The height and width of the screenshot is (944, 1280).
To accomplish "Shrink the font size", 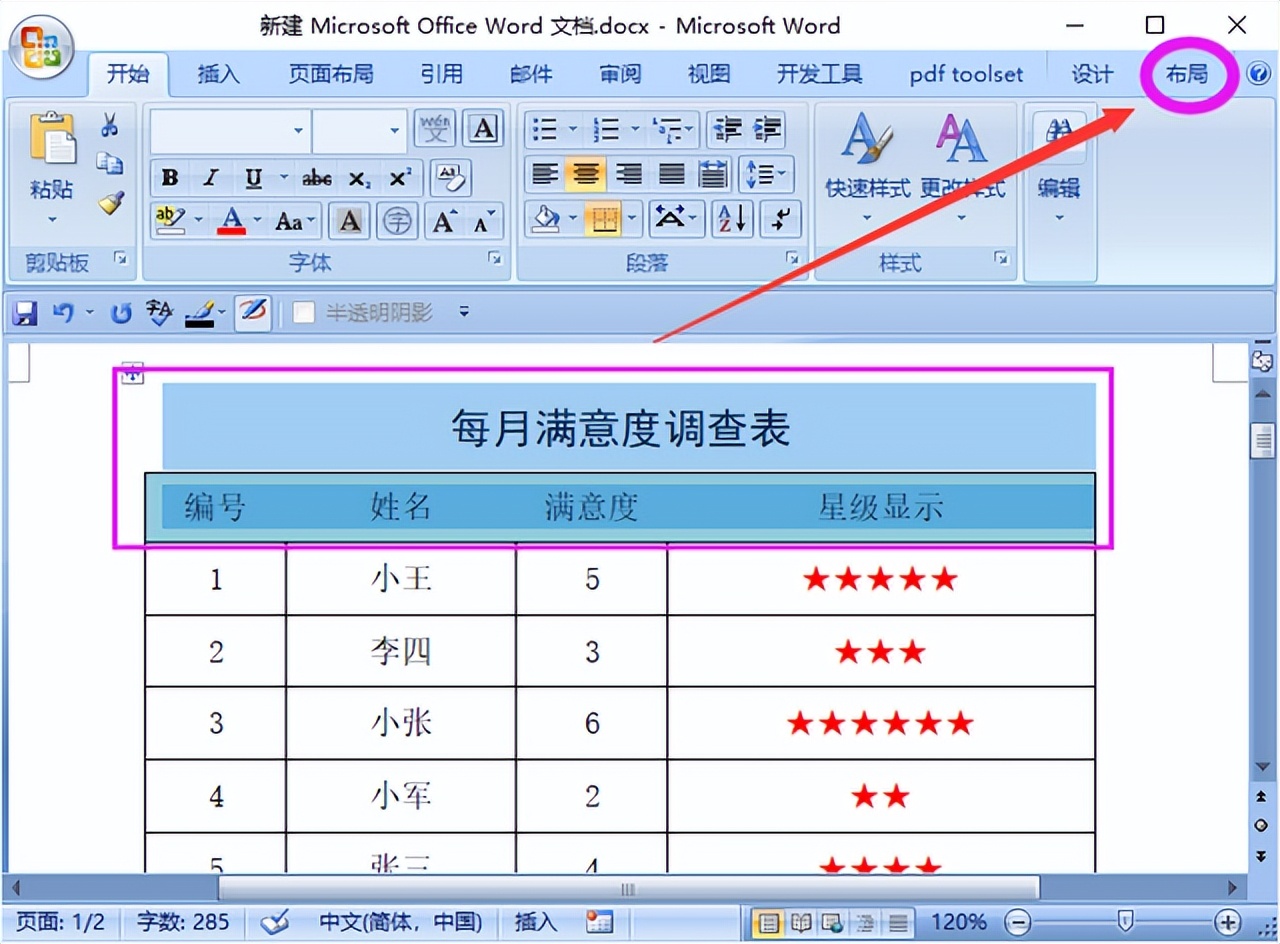I will 483,221.
